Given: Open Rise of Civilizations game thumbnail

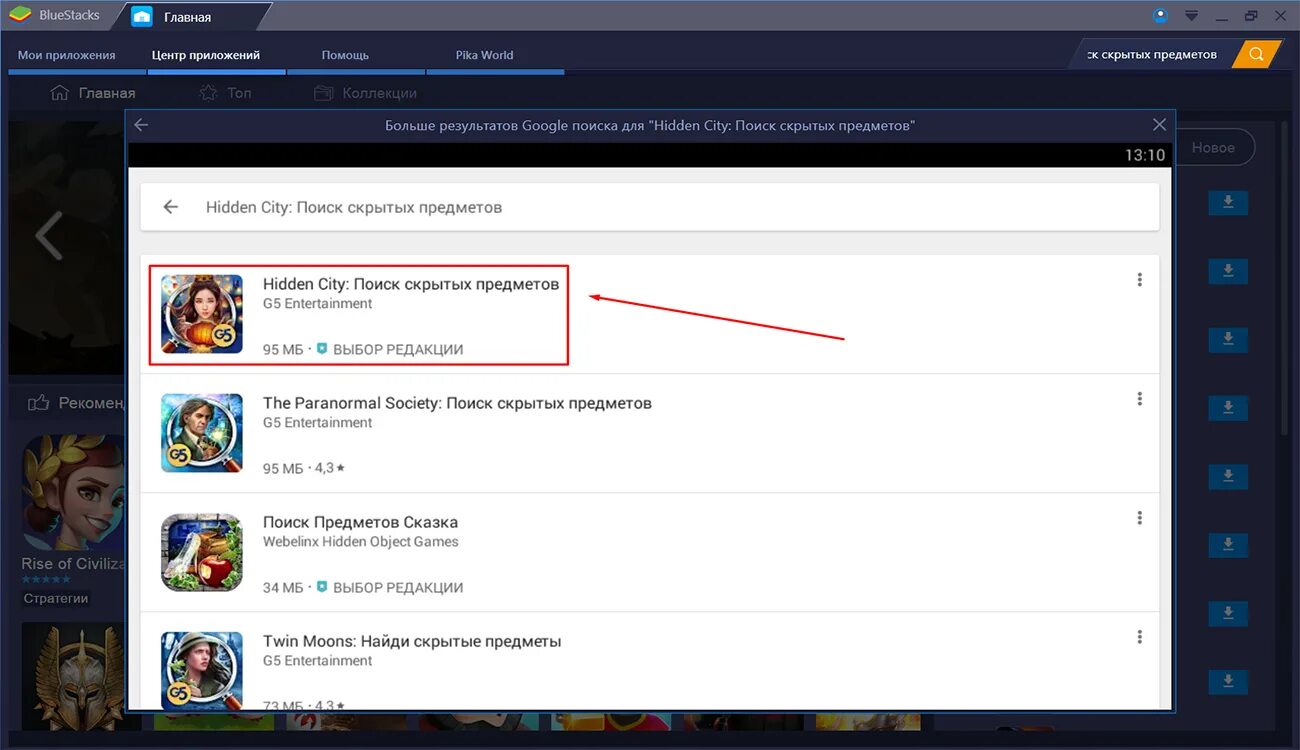Looking at the screenshot, I should [x=72, y=491].
